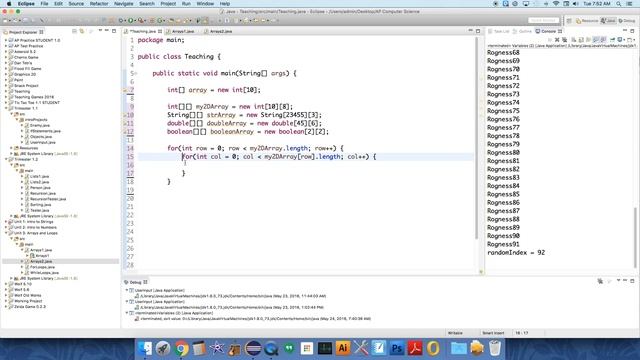Remove launch with console X icon
The height and width of the screenshot is (360, 640).
pos(557,40)
